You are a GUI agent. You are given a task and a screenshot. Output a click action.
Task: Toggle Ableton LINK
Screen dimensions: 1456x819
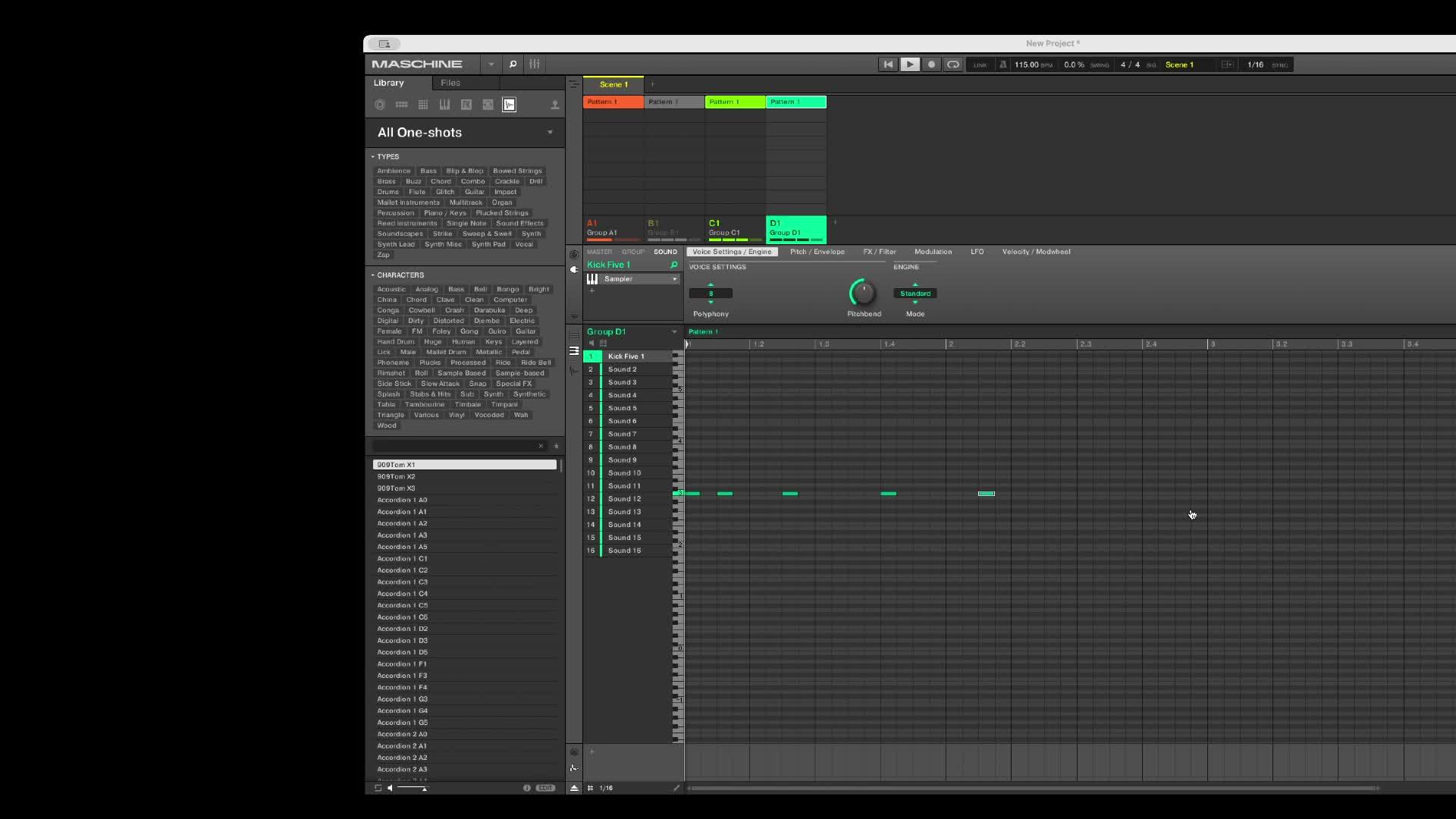980,65
